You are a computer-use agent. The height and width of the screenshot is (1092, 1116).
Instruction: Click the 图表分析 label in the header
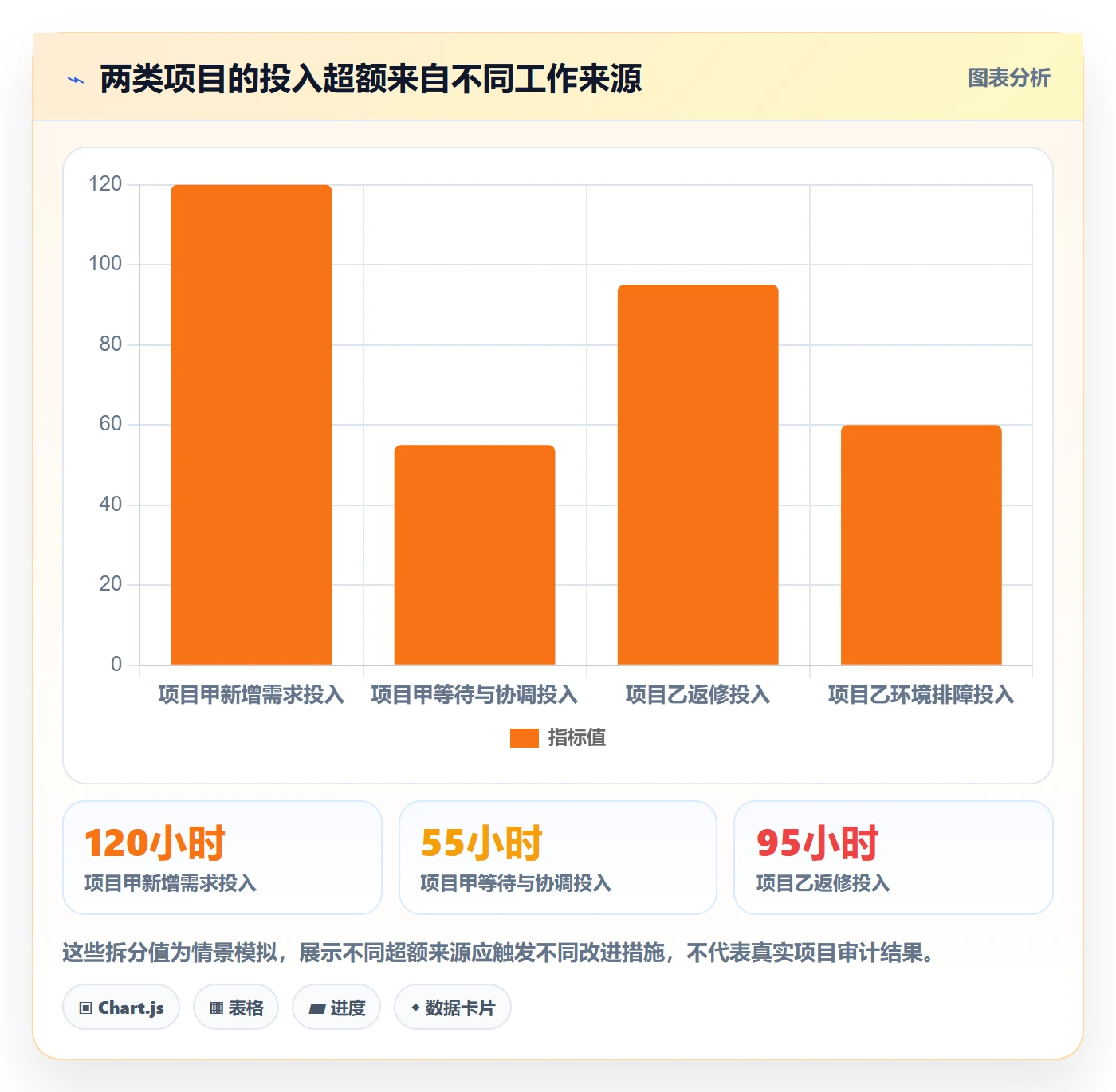click(1009, 78)
